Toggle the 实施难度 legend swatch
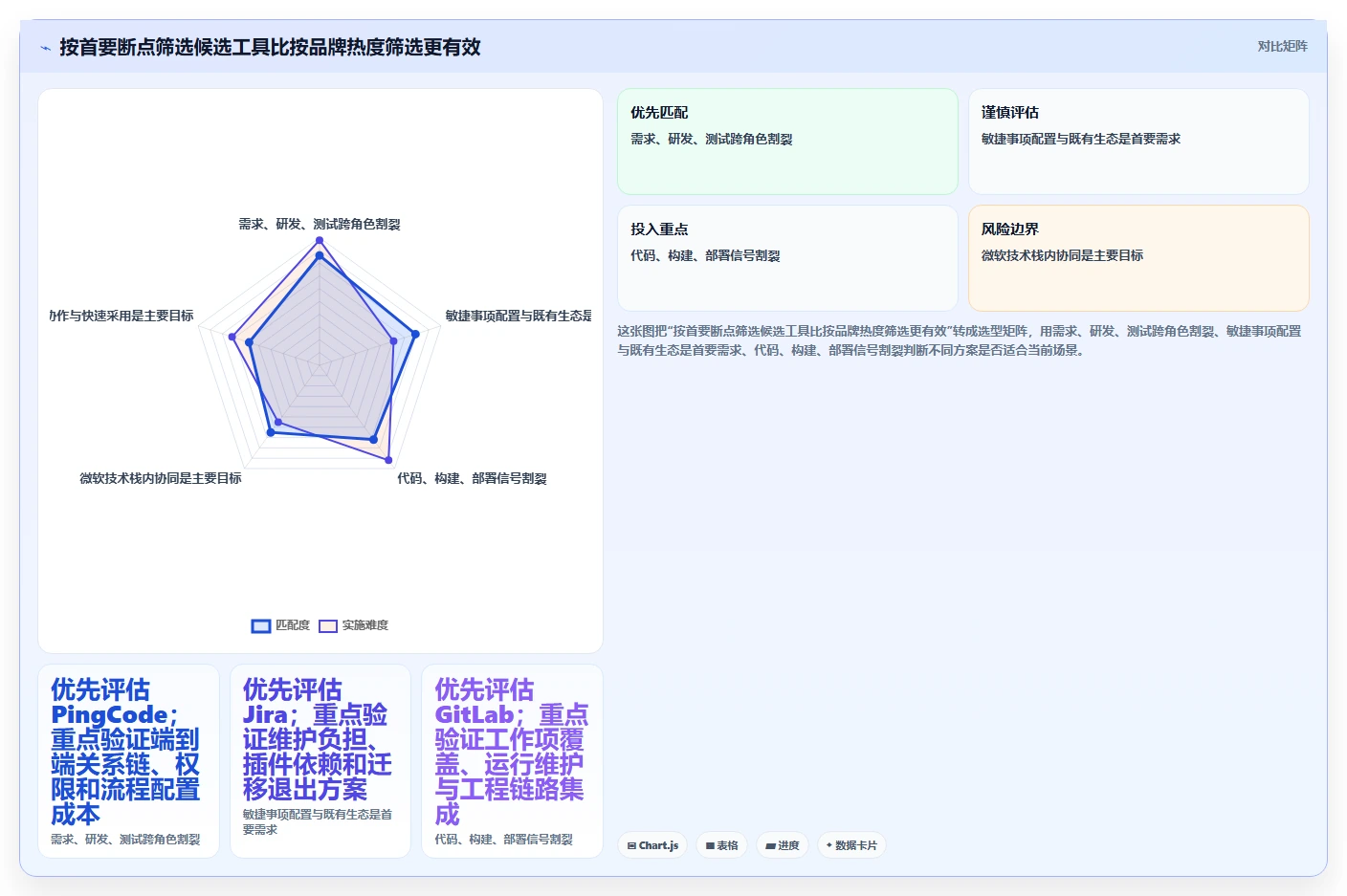 pyautogui.click(x=328, y=625)
